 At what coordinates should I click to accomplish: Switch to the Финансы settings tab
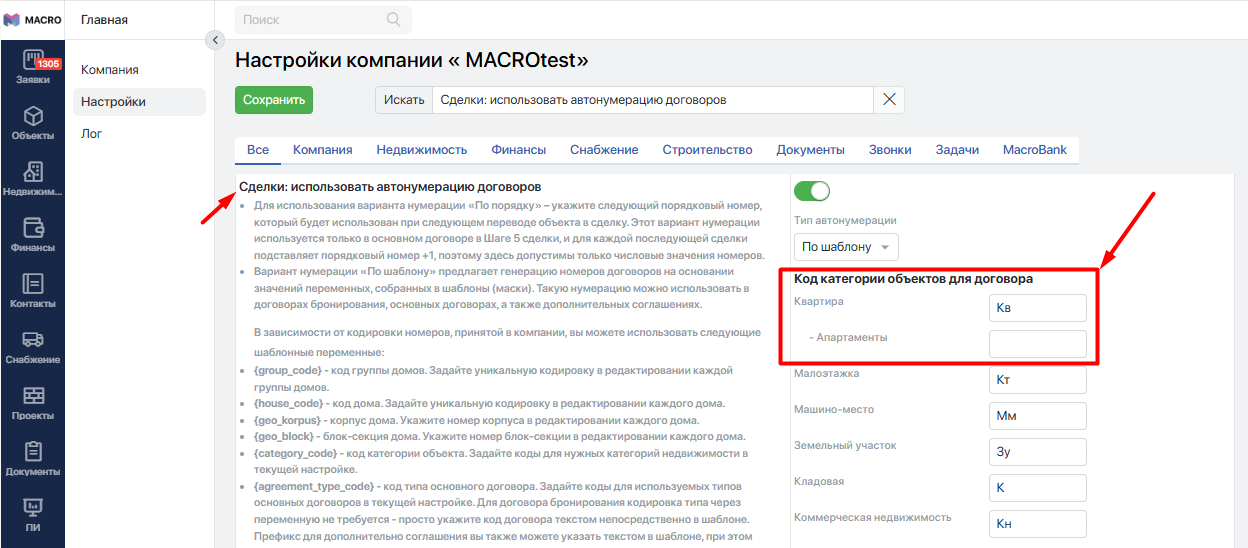pos(518,150)
